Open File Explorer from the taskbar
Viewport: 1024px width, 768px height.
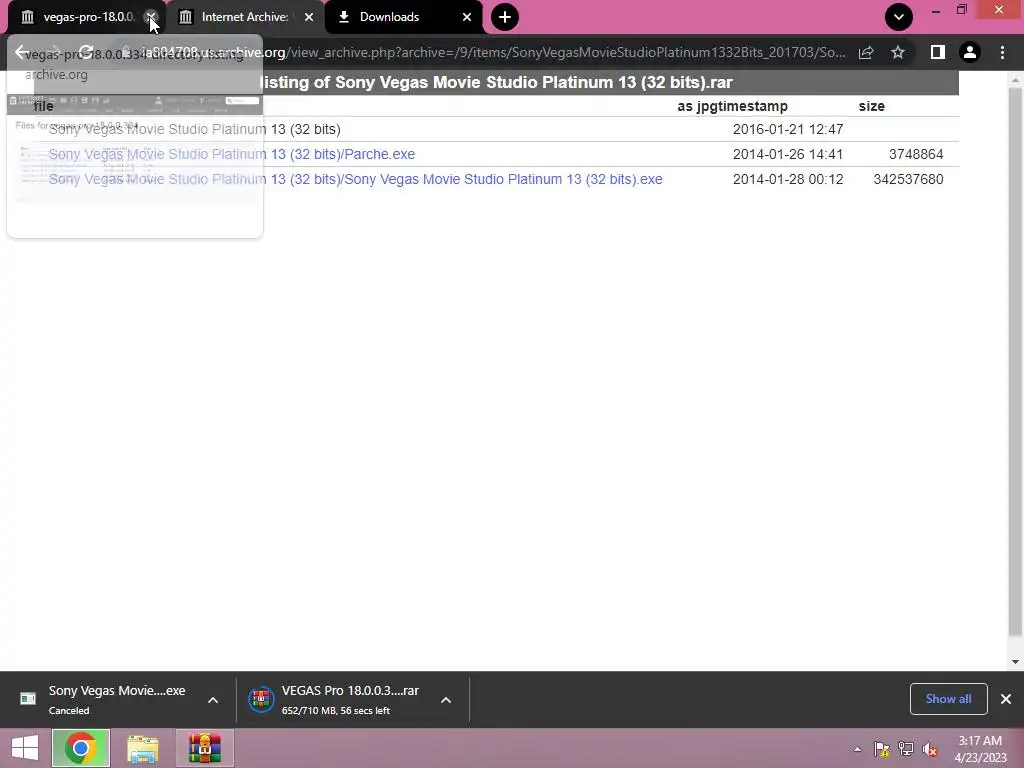[142, 748]
